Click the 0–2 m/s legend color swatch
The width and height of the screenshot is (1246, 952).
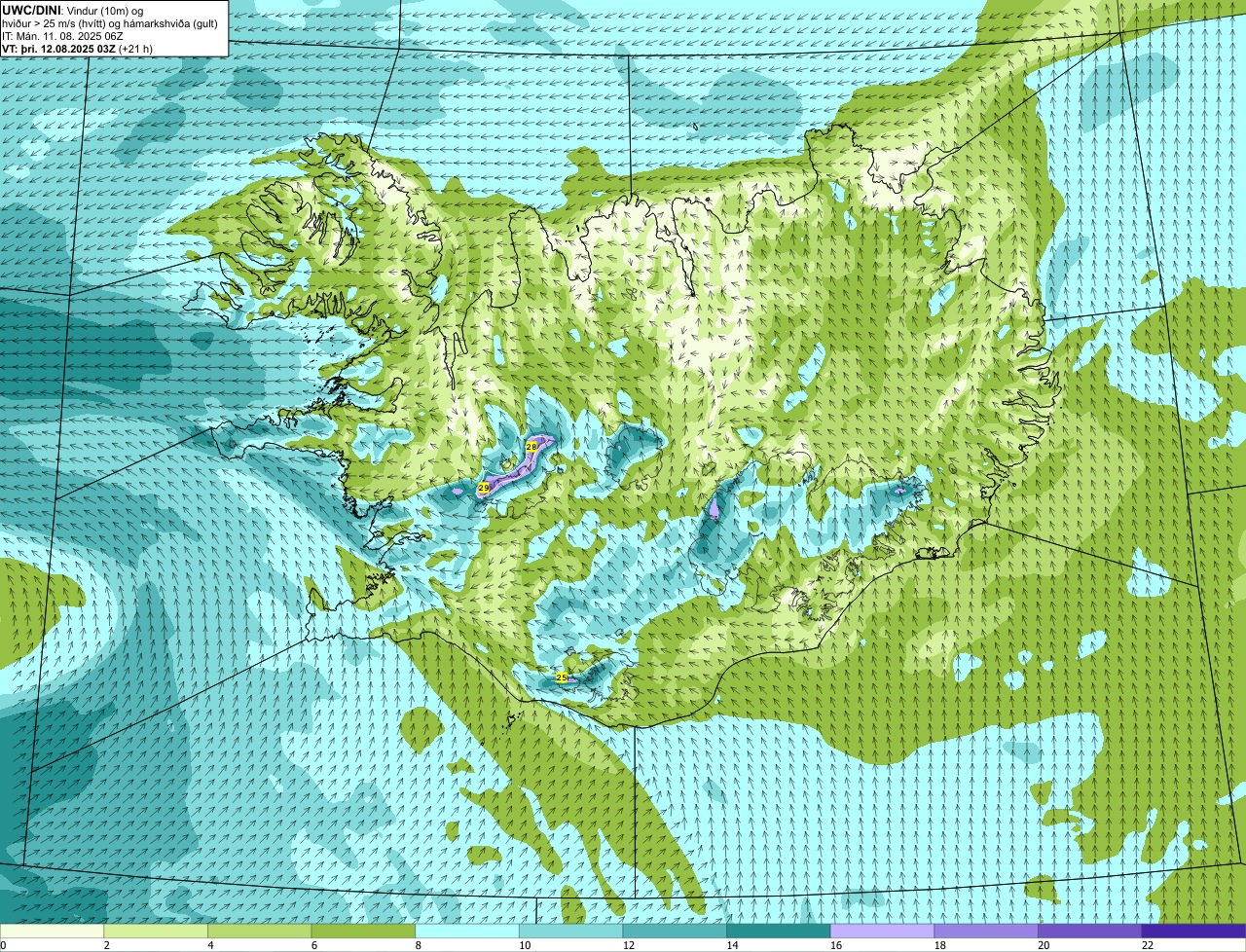52,931
